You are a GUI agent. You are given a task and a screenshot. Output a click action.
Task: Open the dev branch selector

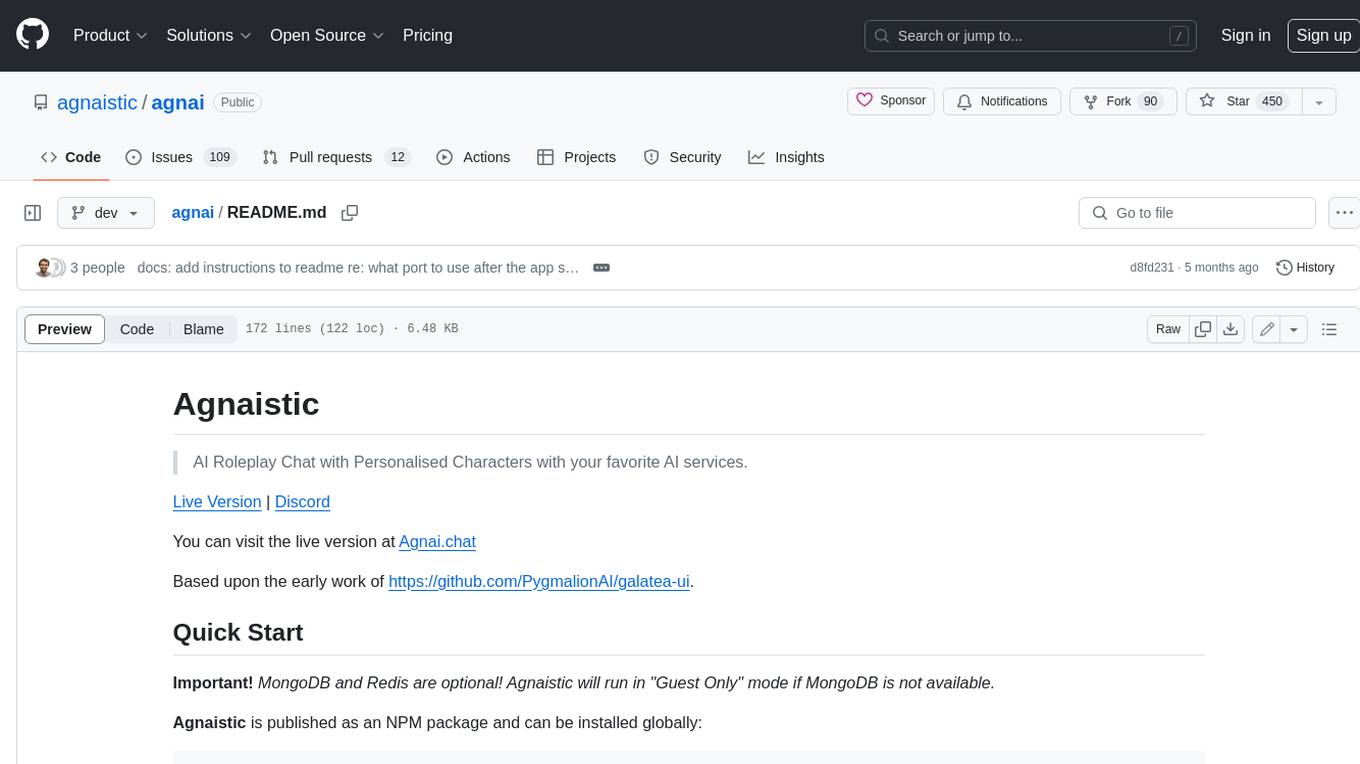coord(106,213)
